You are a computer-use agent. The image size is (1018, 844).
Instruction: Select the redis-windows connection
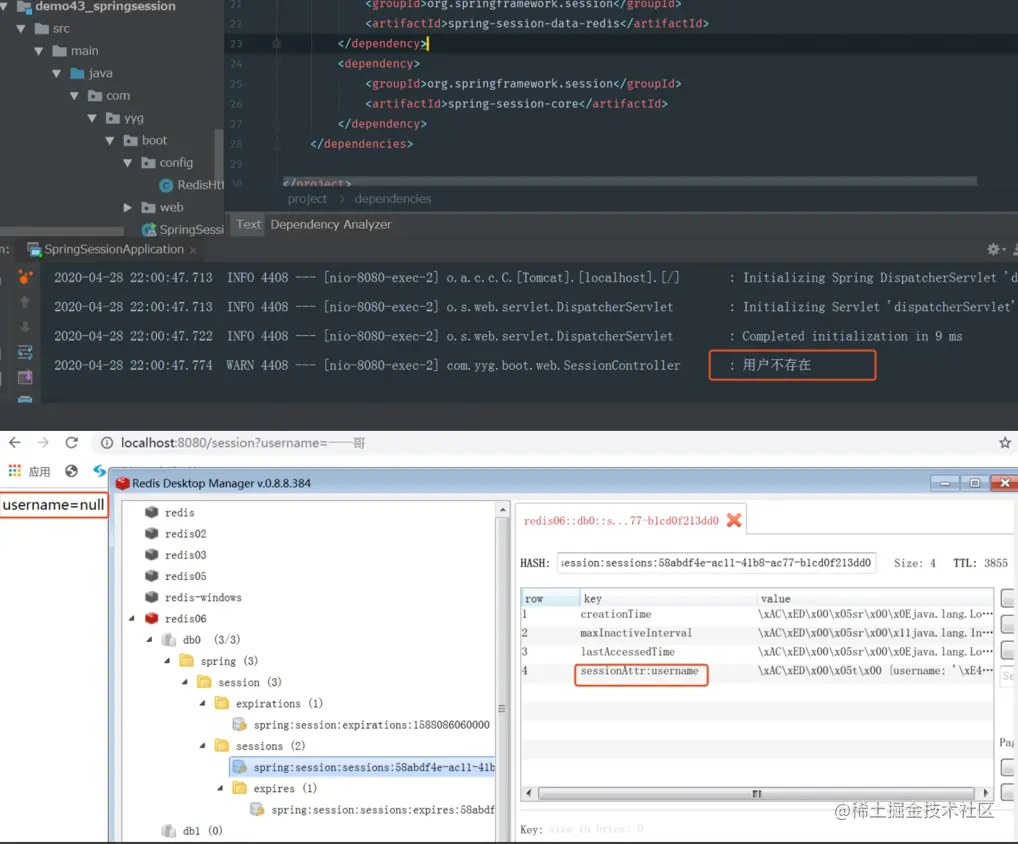(x=203, y=597)
